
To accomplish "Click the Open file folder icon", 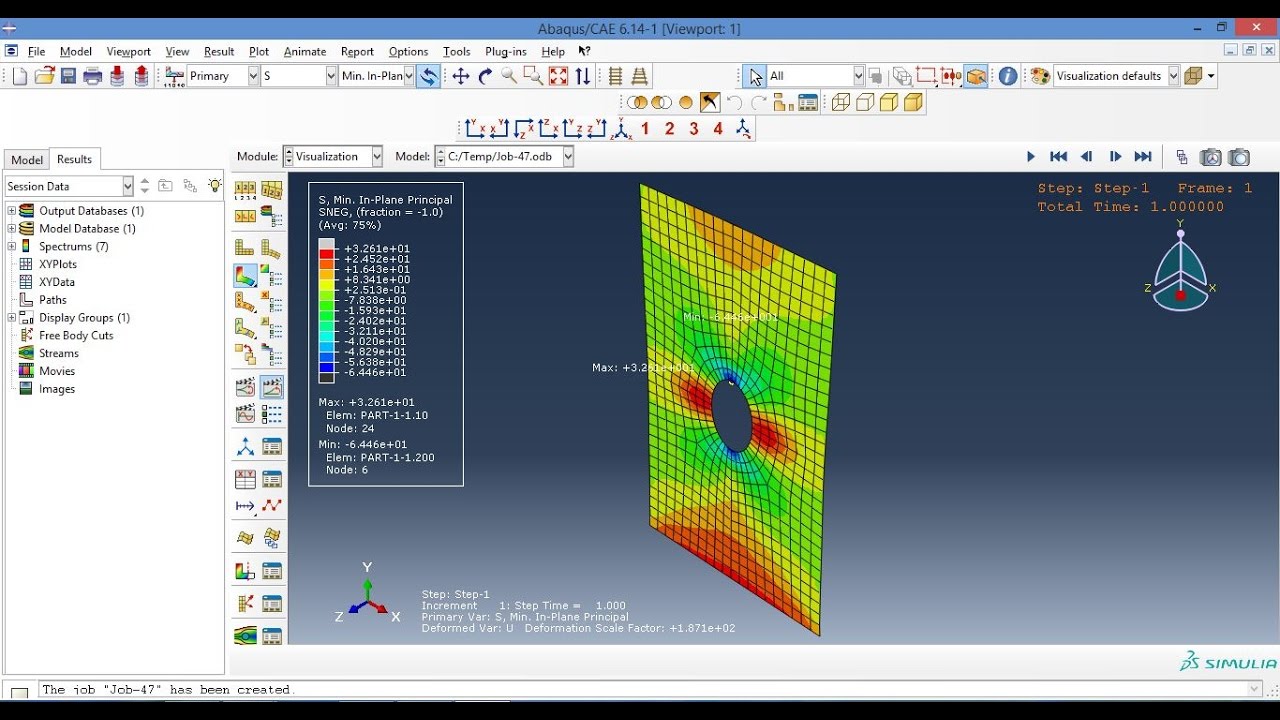I will [x=44, y=76].
